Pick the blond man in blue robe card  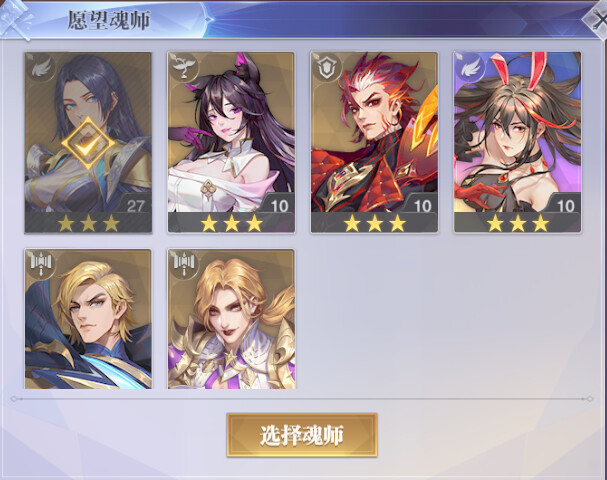click(x=88, y=319)
